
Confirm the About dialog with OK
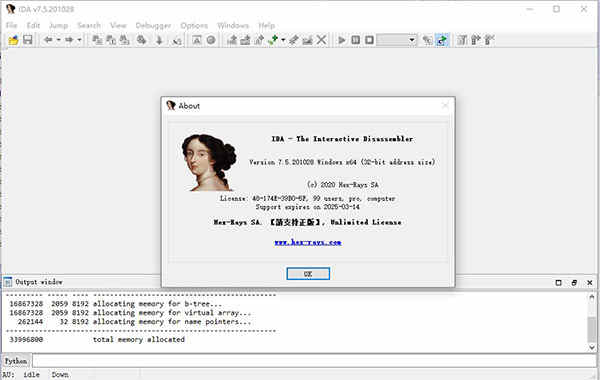(x=308, y=274)
